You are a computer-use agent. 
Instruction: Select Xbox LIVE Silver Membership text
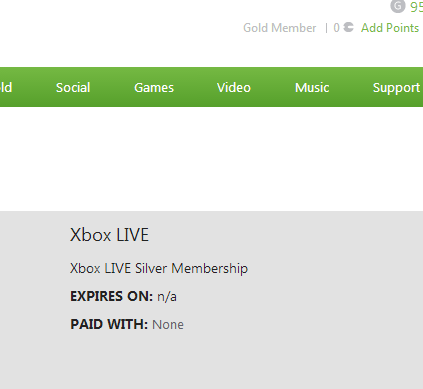[159, 269]
